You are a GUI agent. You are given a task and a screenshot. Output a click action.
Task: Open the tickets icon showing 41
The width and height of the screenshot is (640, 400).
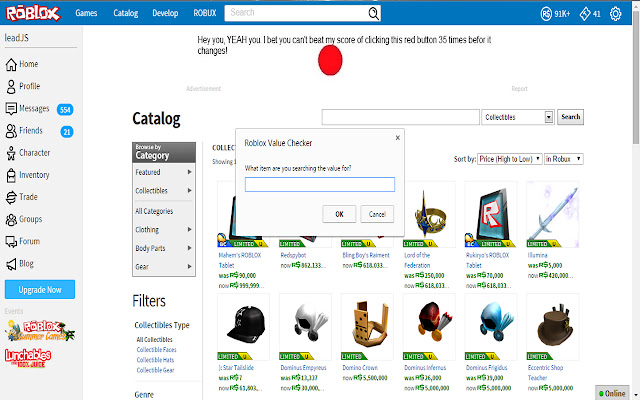pyautogui.click(x=585, y=14)
